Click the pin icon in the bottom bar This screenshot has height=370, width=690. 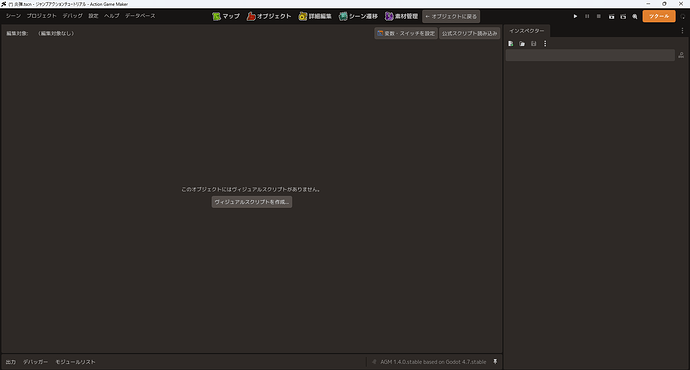[x=495, y=362]
